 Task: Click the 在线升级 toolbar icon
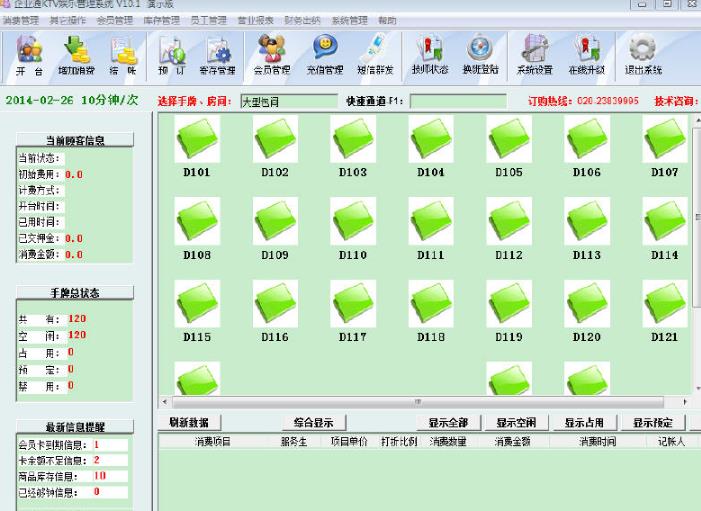pos(587,55)
